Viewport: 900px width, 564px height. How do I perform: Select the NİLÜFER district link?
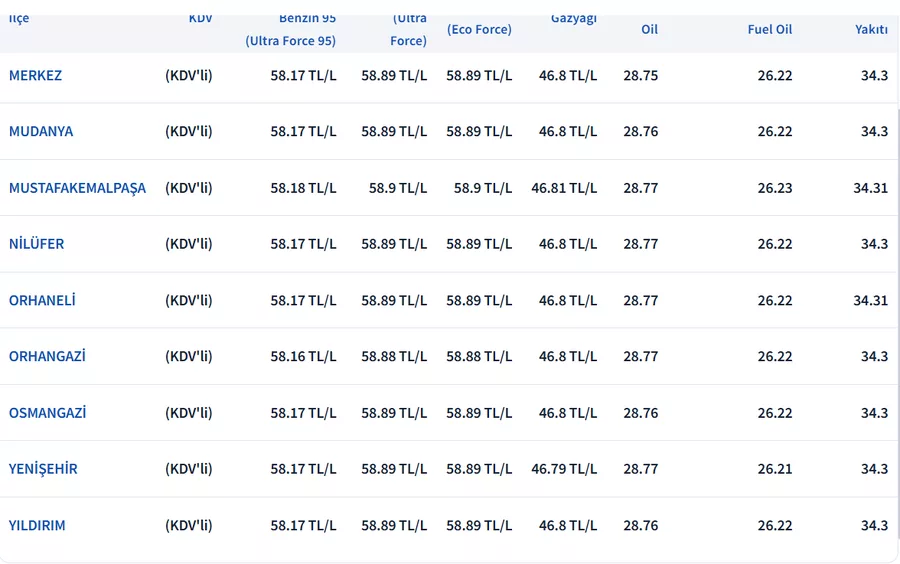[36, 244]
